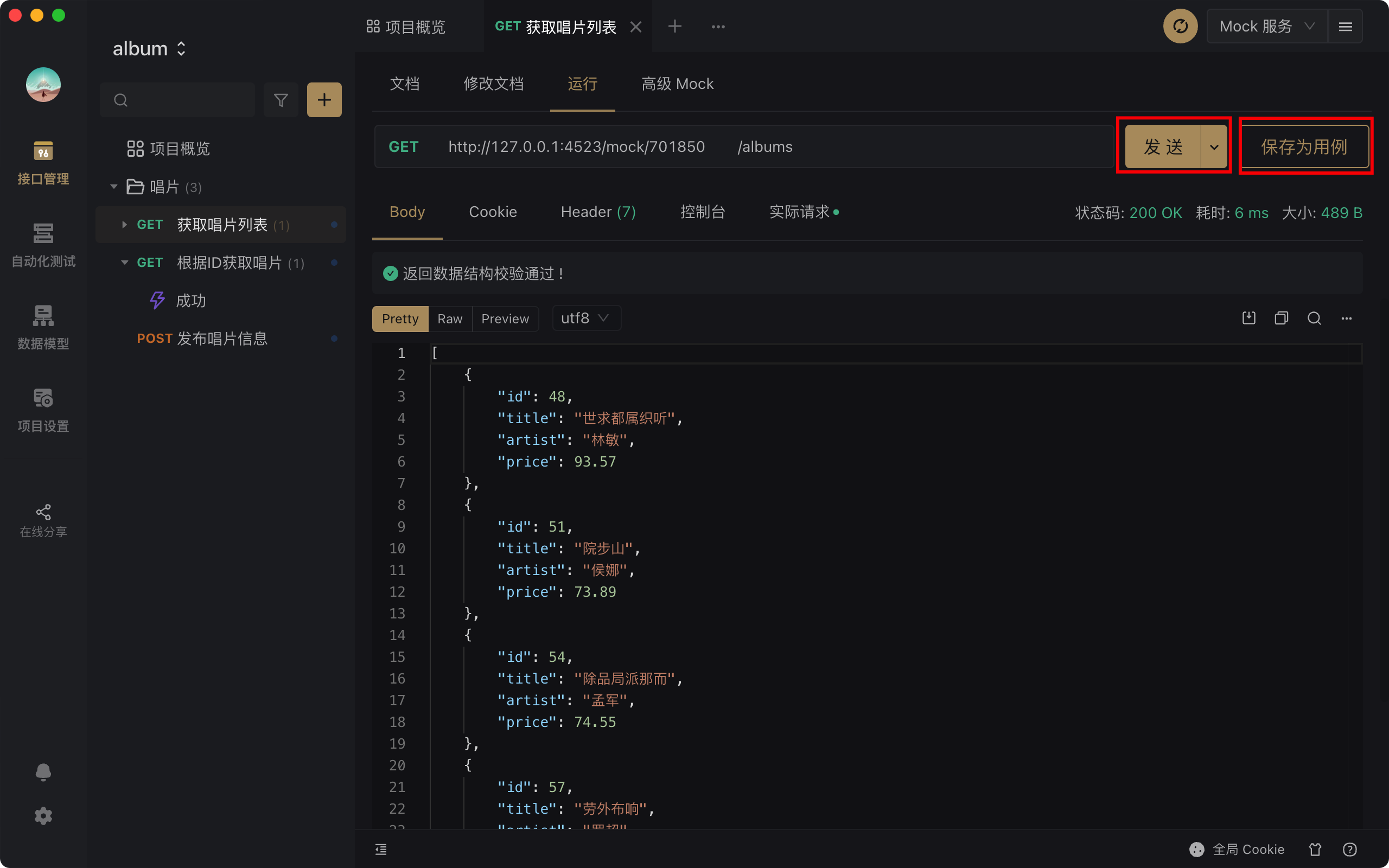
Task: Download response using the save icon
Action: (1248, 318)
